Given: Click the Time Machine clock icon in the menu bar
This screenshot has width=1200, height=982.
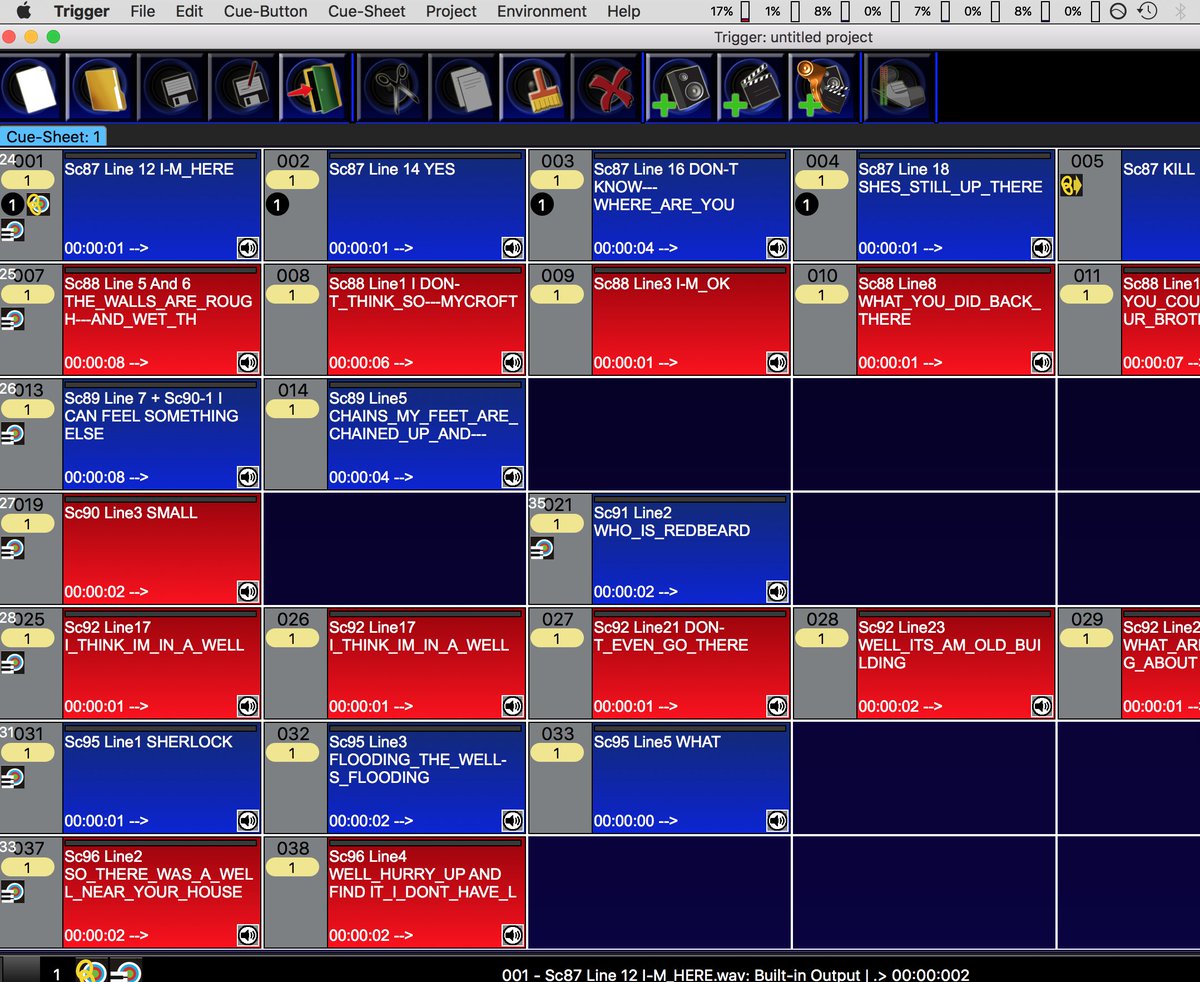Looking at the screenshot, I should pos(1147,11).
